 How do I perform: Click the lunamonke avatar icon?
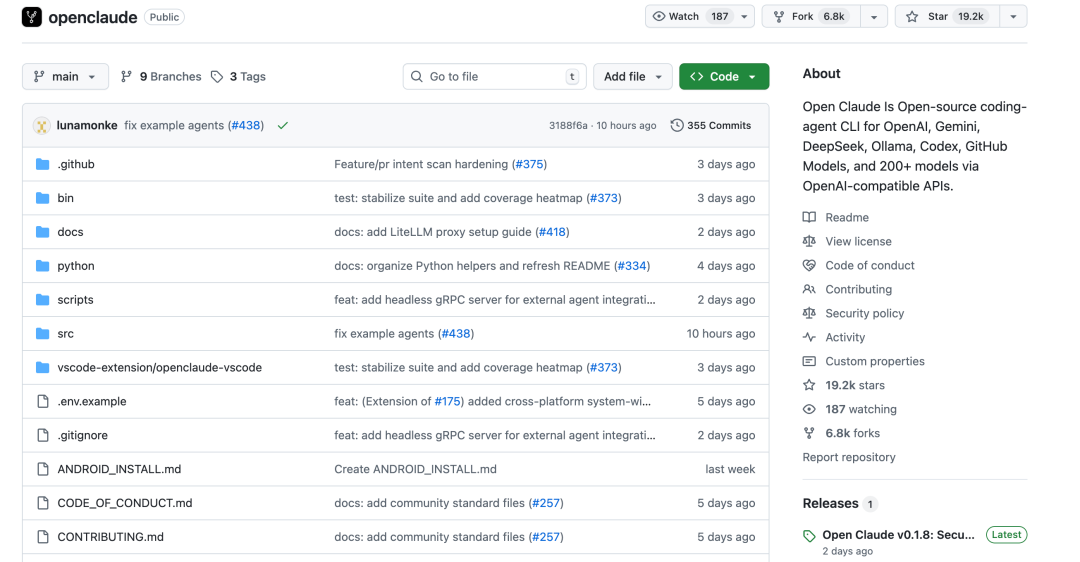tap(42, 126)
